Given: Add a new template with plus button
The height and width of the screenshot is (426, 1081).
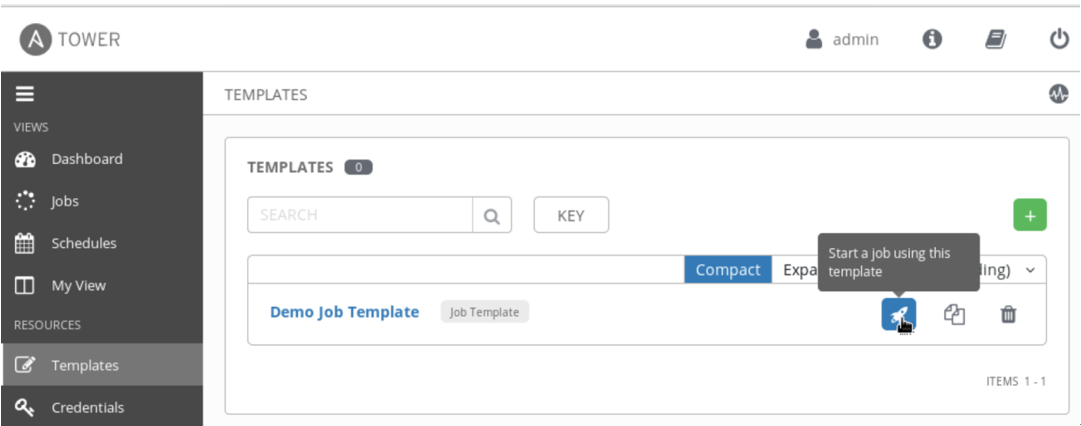Looking at the screenshot, I should pos(1030,215).
